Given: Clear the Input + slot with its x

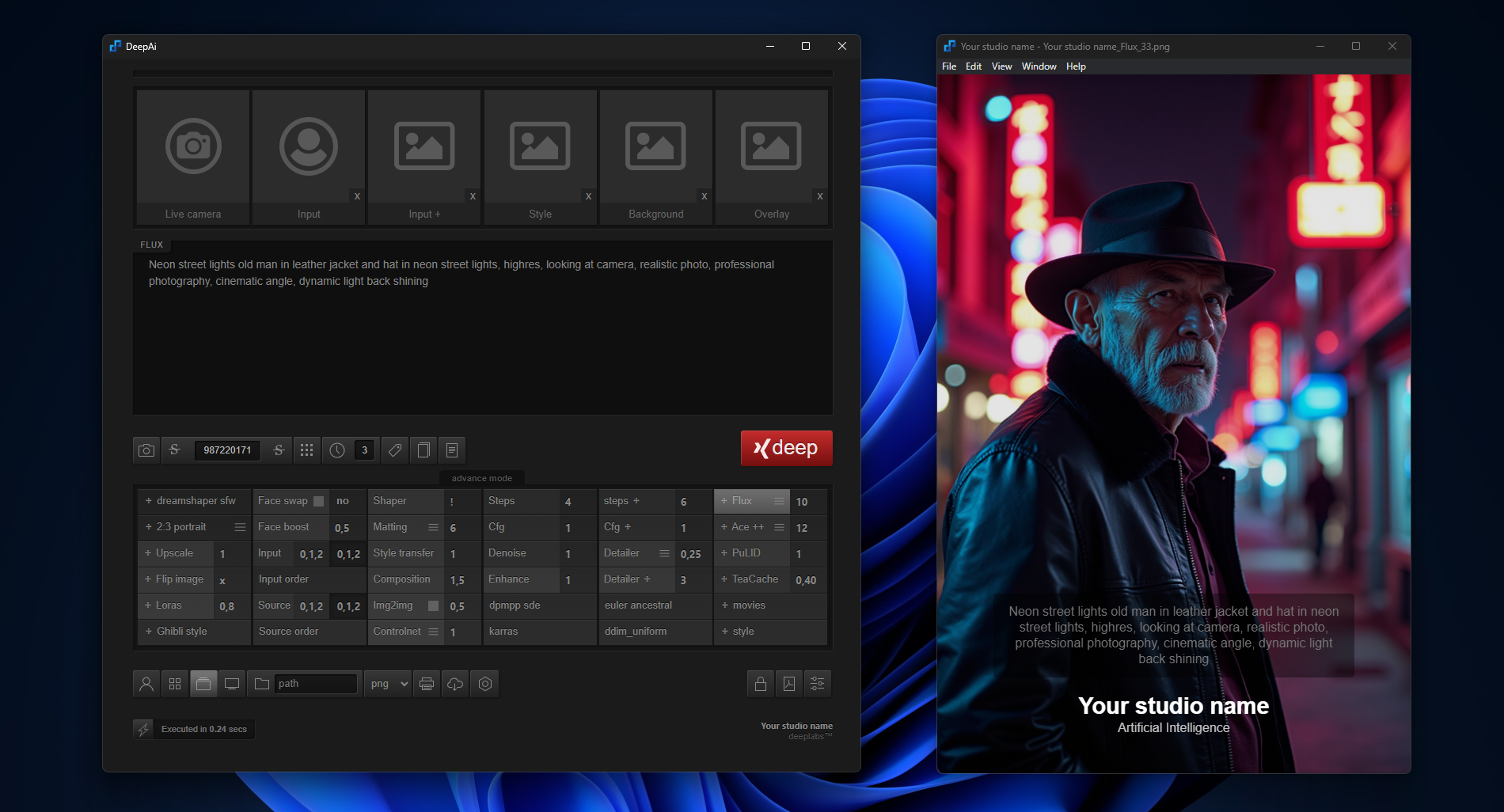Looking at the screenshot, I should [473, 196].
